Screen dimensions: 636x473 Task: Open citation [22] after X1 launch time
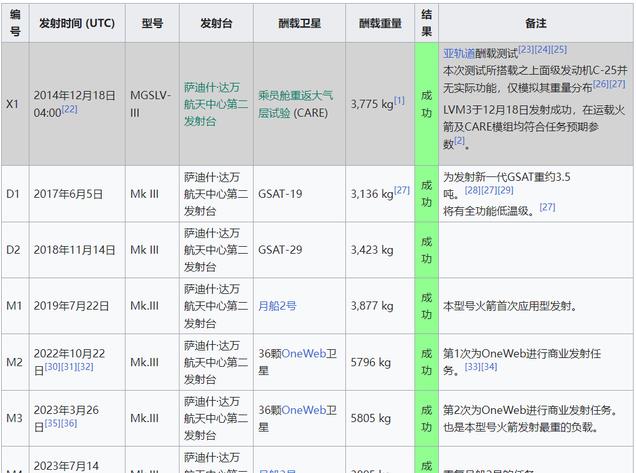(x=69, y=109)
